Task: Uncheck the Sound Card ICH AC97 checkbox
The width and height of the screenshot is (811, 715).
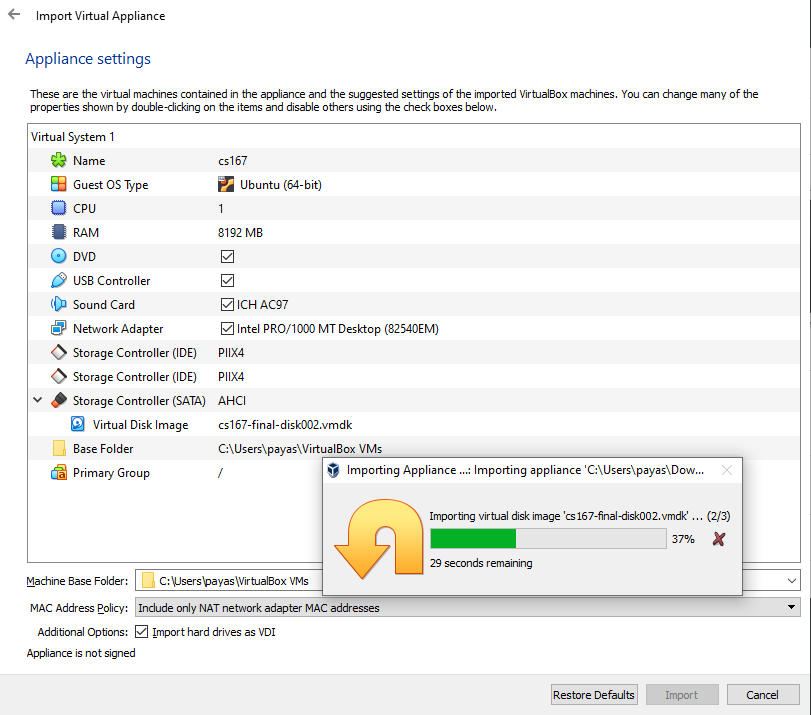Action: click(227, 304)
